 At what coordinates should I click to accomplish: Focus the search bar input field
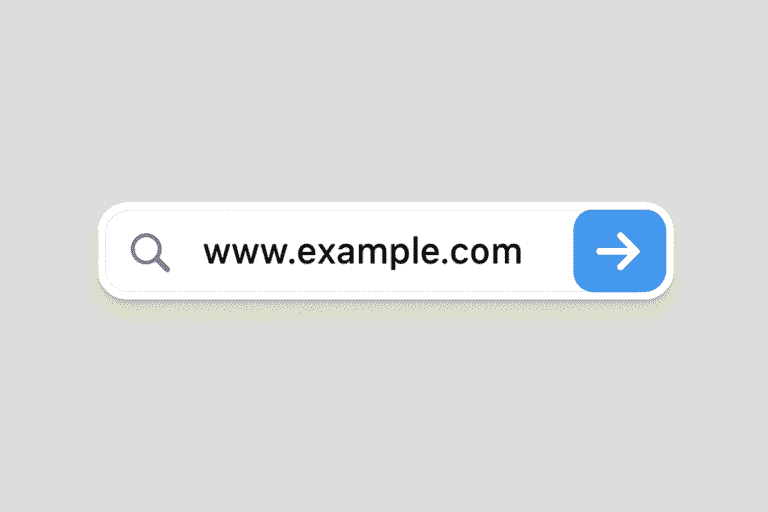point(339,251)
